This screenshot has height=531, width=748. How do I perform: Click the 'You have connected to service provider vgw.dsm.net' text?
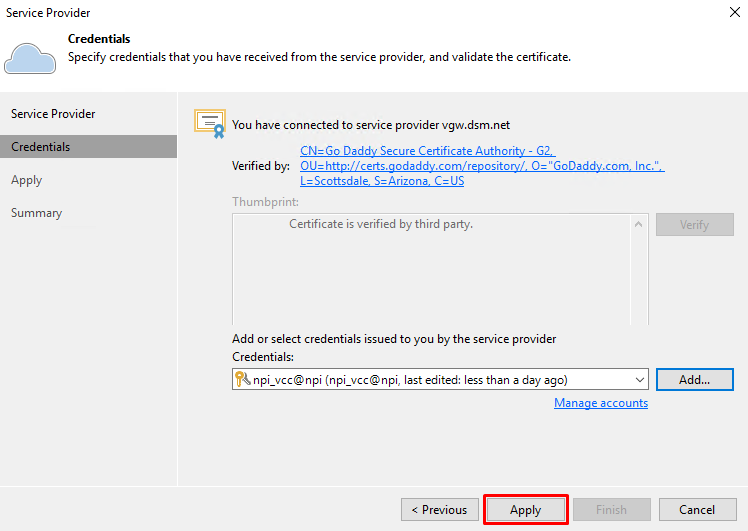(371, 125)
